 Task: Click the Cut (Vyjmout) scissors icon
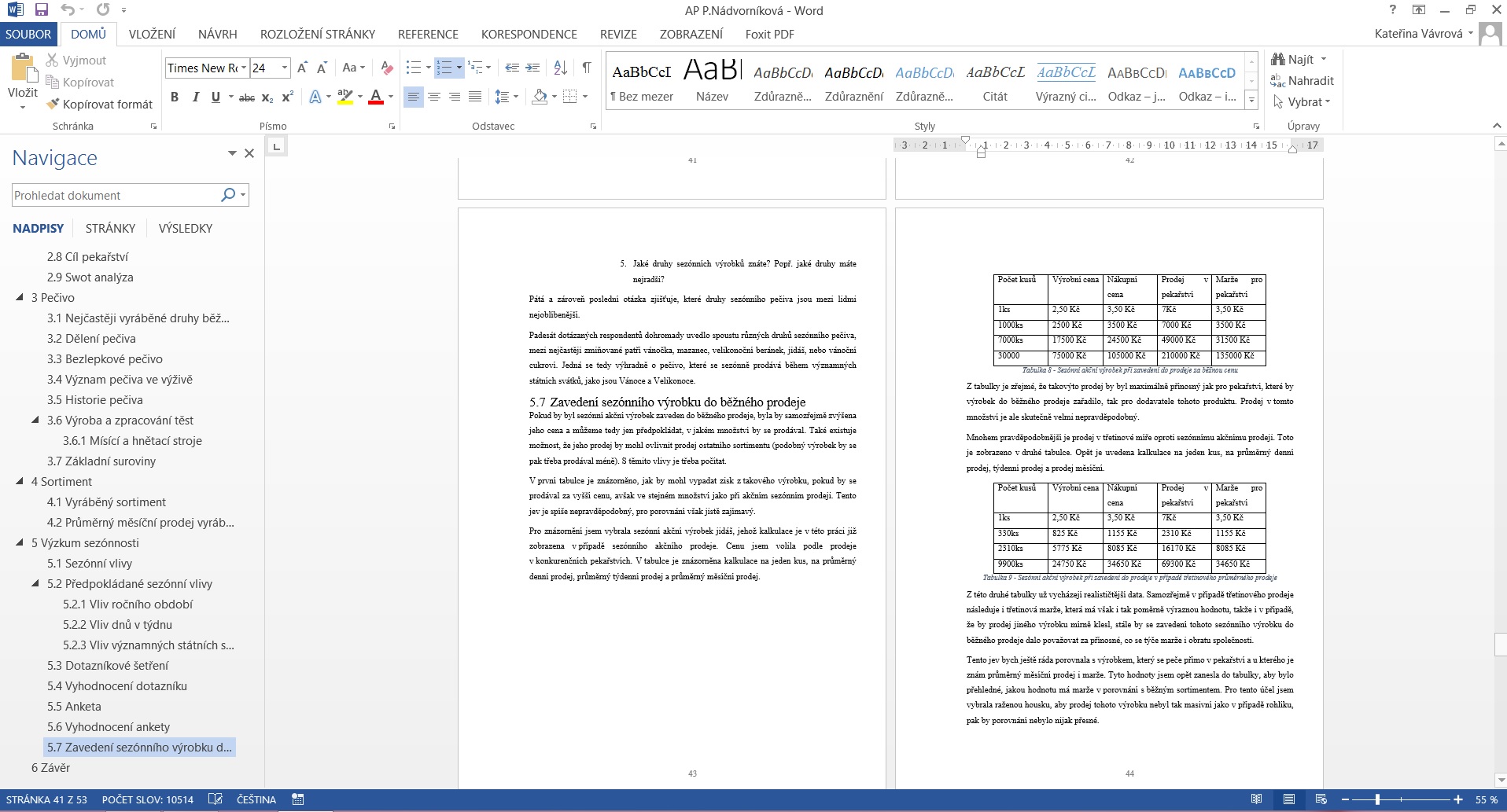click(x=52, y=61)
